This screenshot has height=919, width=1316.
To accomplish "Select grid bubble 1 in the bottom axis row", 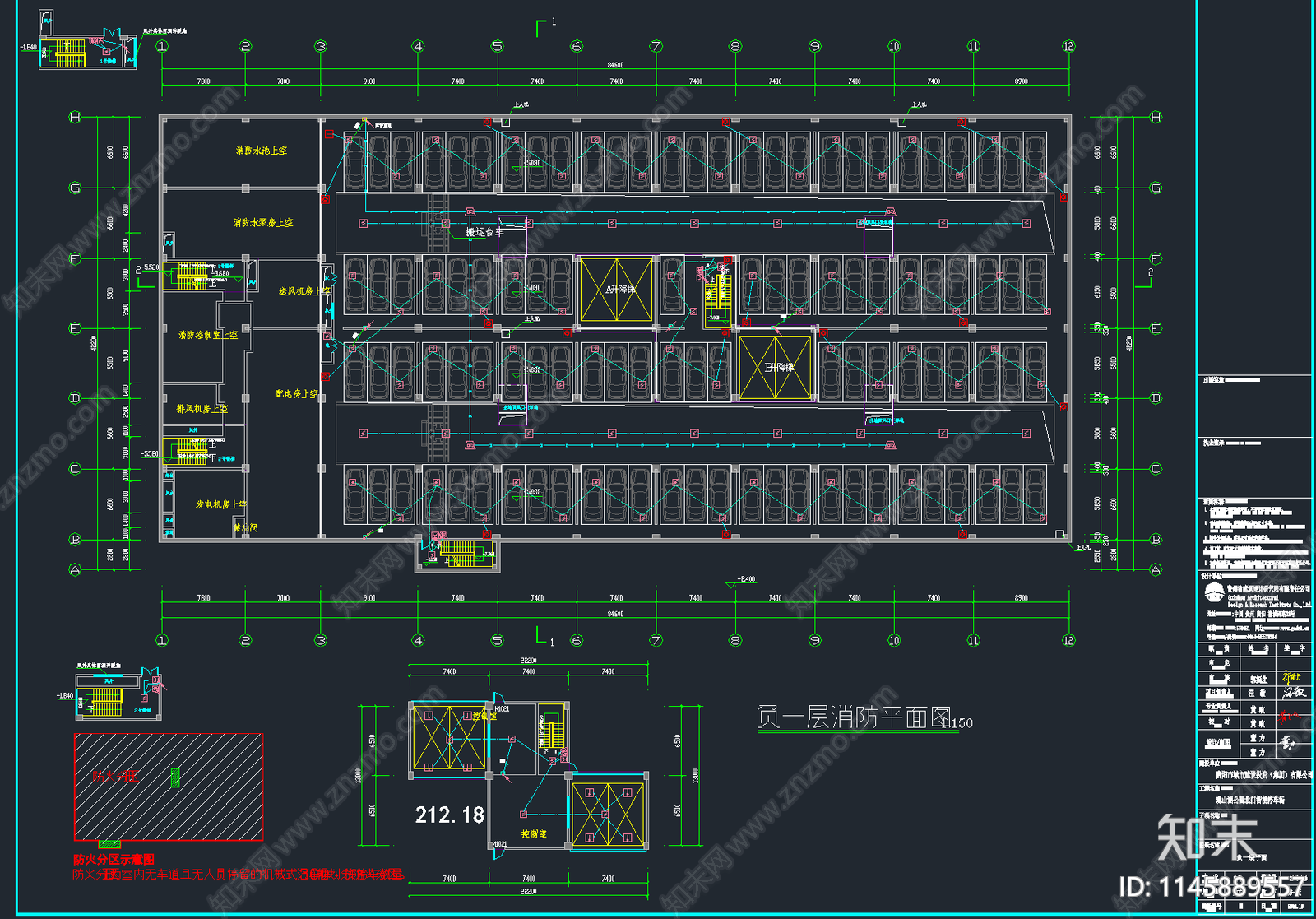I will coord(162,640).
